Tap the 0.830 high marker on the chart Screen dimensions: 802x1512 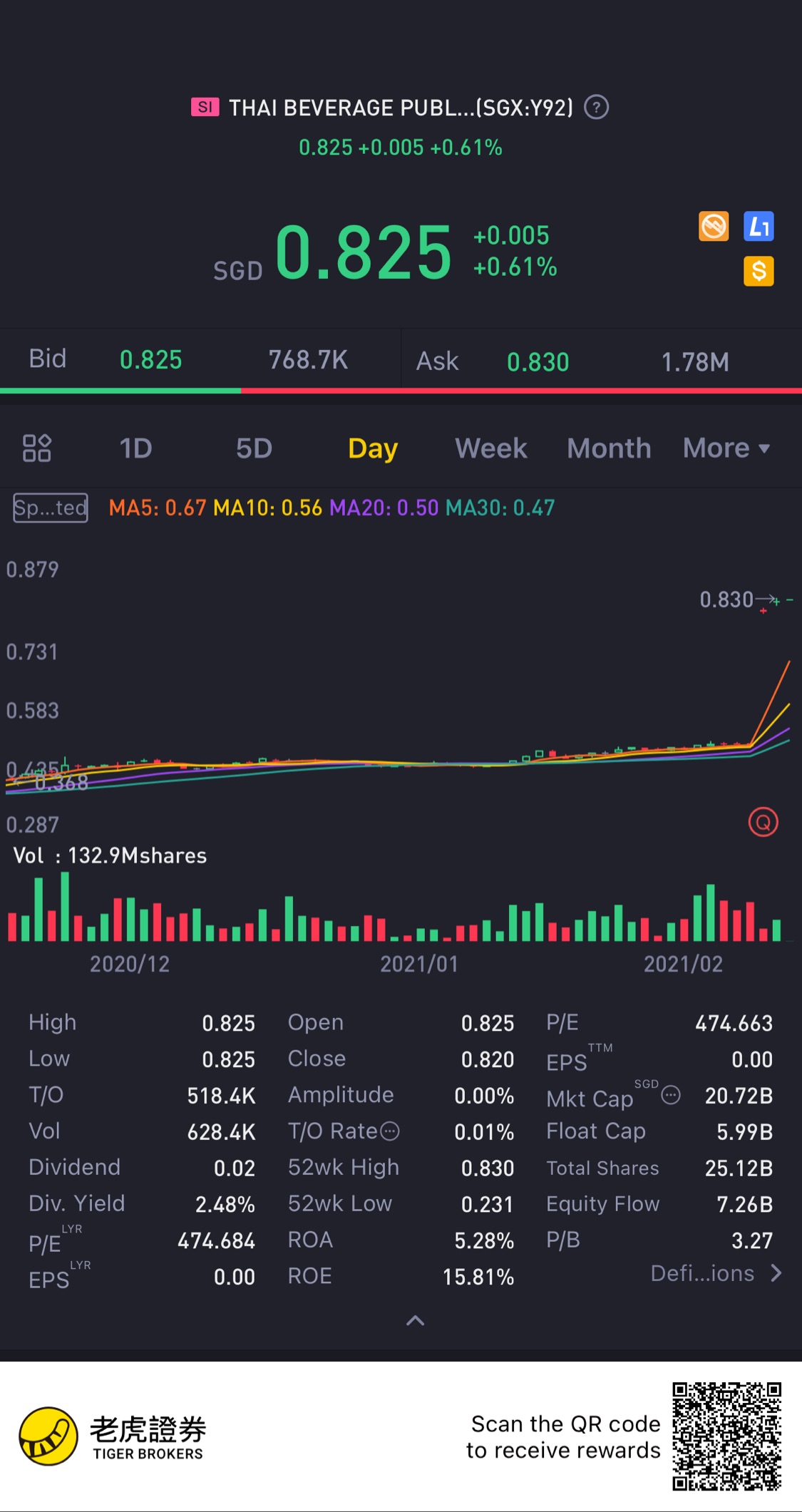(726, 600)
